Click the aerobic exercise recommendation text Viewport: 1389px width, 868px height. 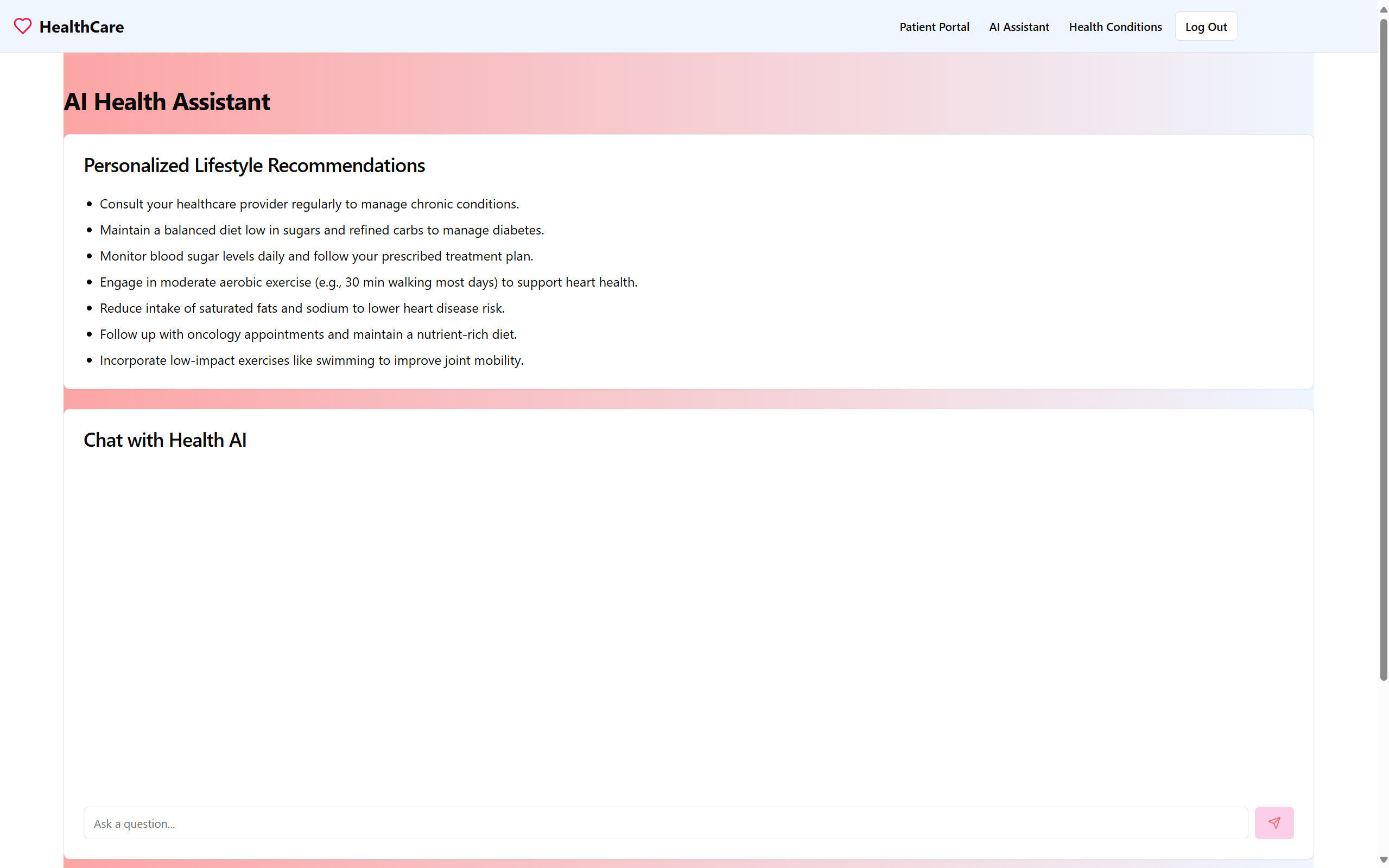point(368,282)
